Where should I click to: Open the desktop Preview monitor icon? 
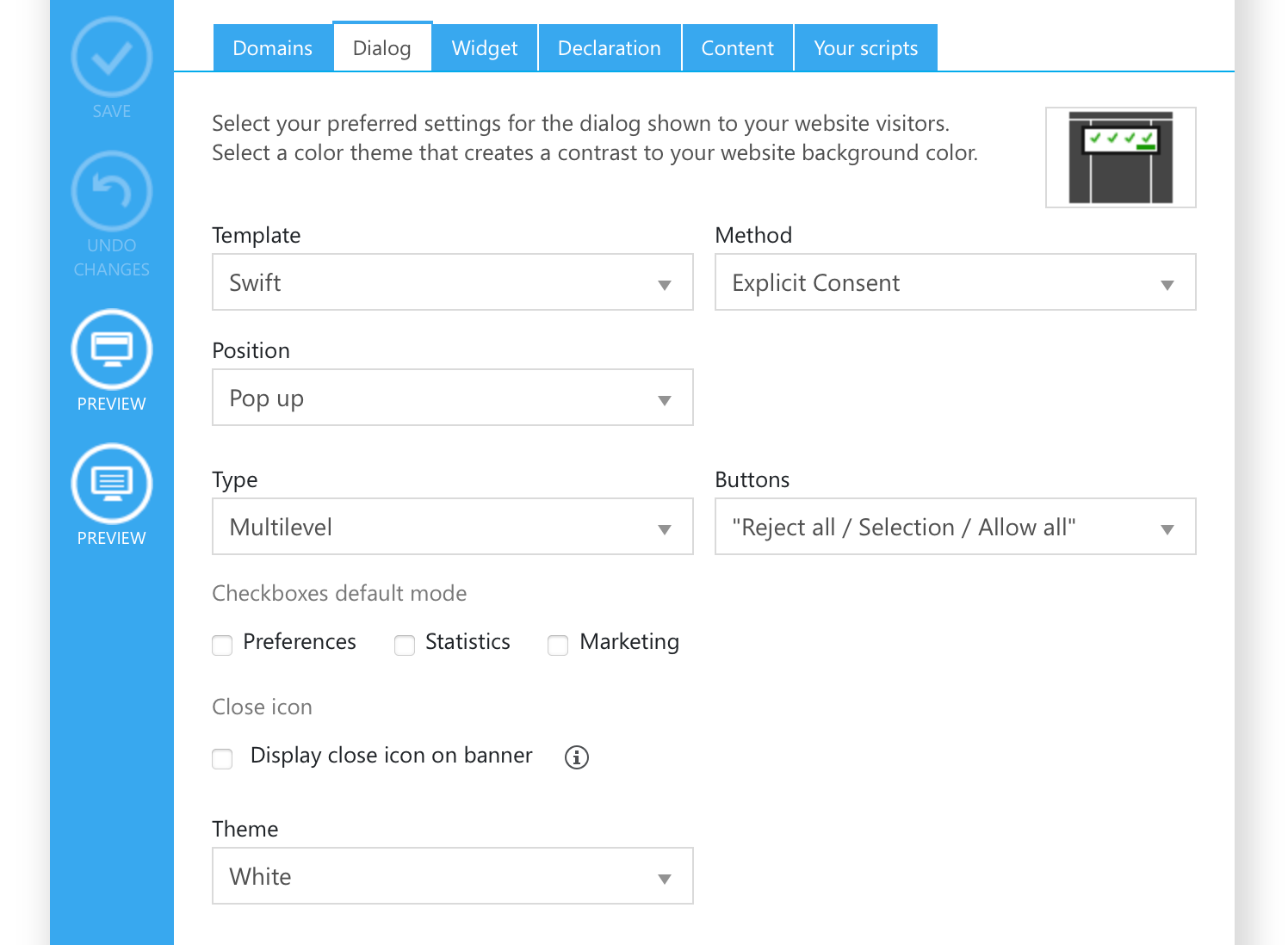click(x=112, y=349)
